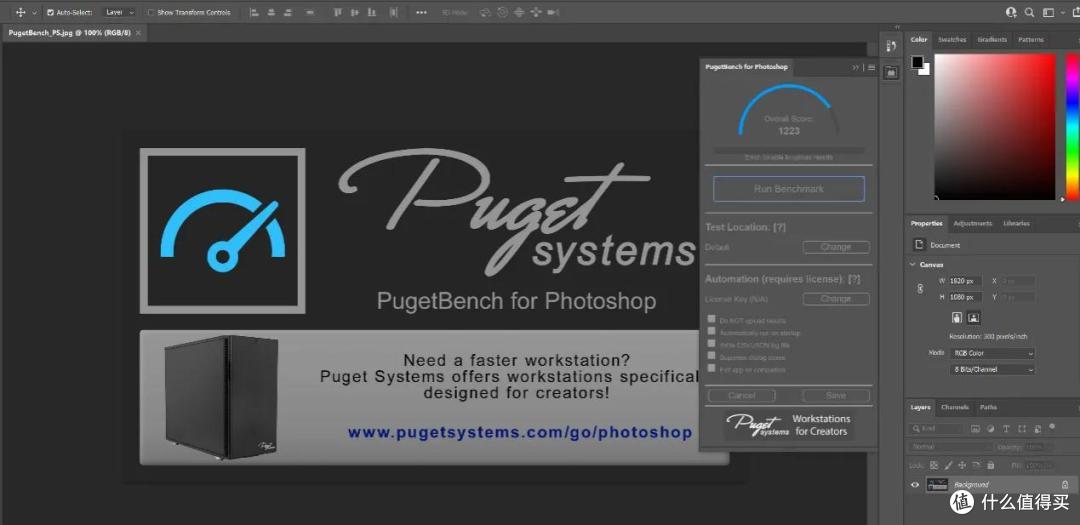1080x525 pixels.
Task: Open the 8 Bits/Channel dropdown
Action: click(993, 369)
